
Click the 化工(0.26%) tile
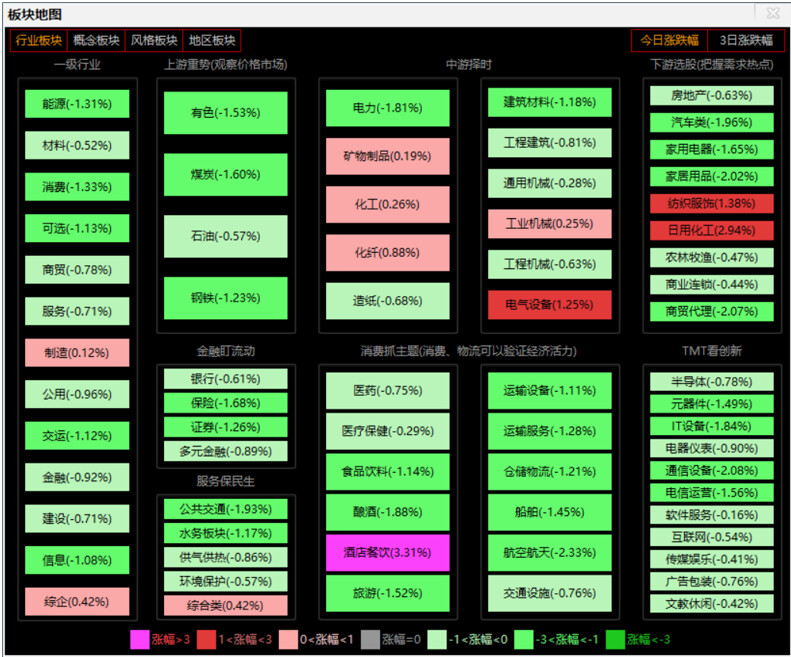pos(387,204)
